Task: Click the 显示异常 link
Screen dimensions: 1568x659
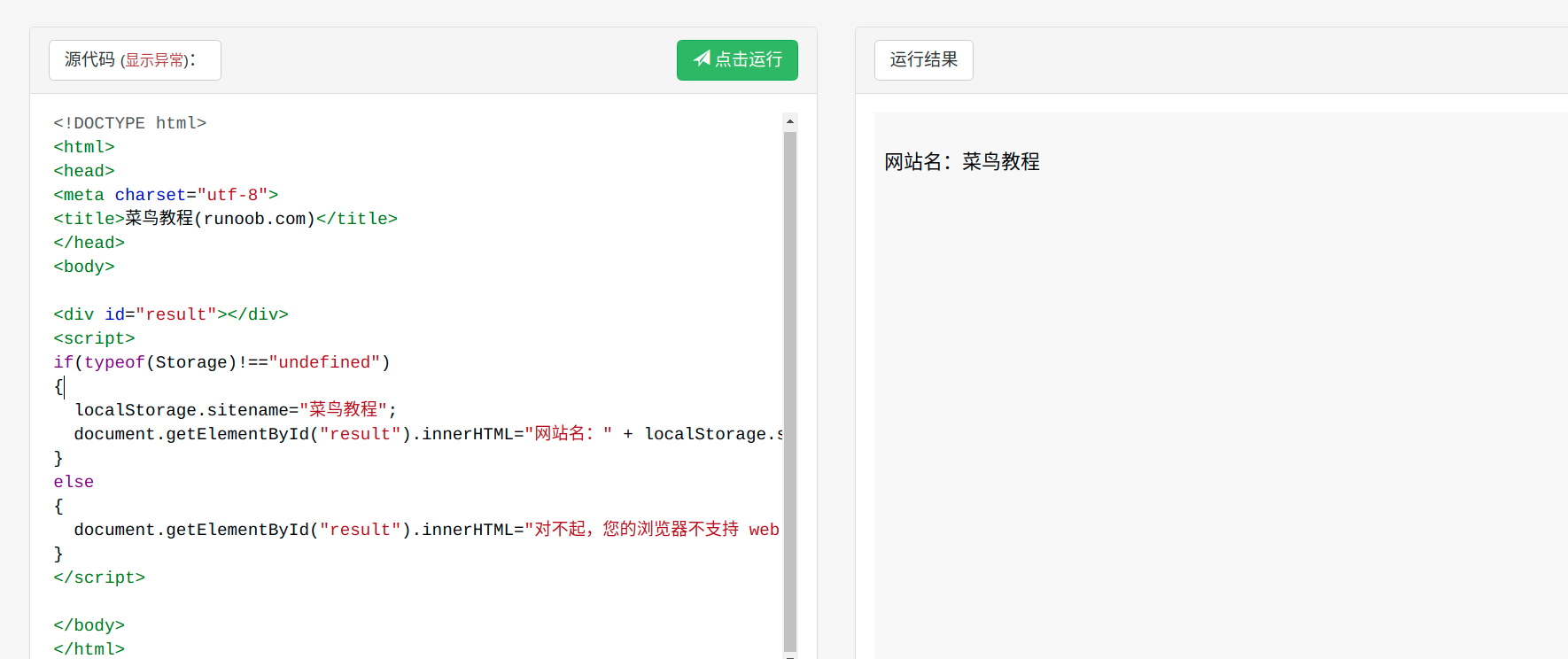Action: point(154,60)
